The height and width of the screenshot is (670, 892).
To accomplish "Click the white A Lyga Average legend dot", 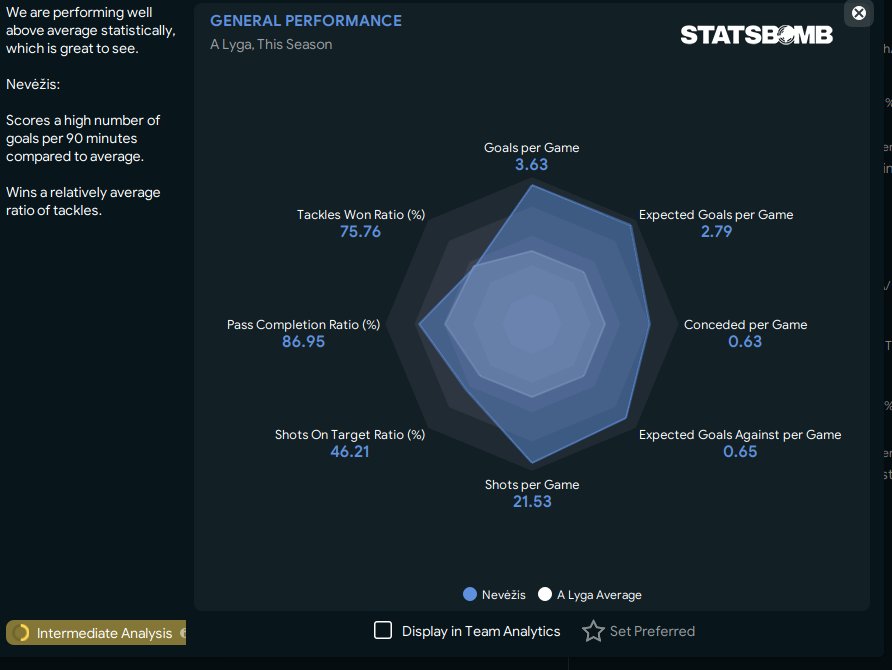I will pyautogui.click(x=545, y=594).
